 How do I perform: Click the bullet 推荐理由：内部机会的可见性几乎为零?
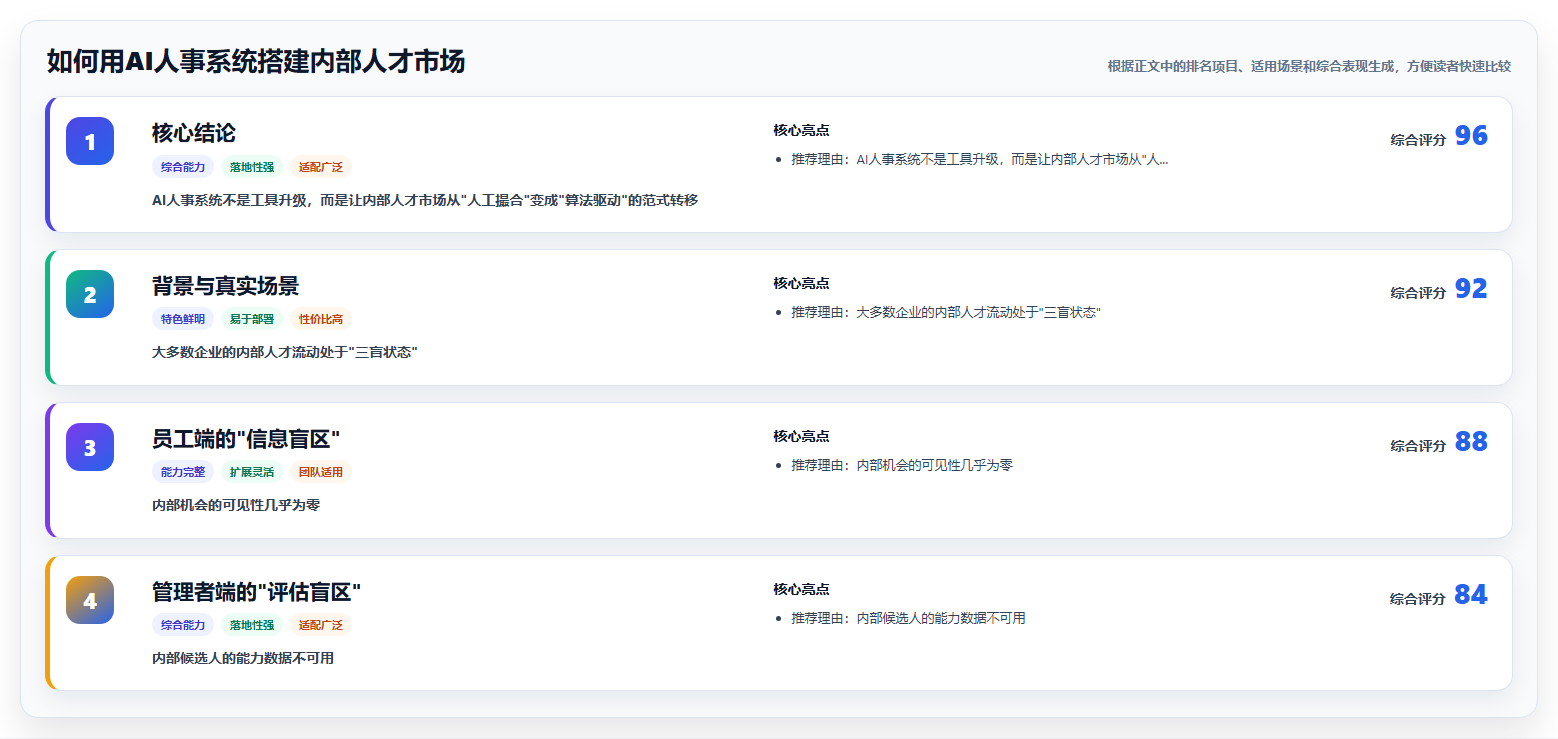[902, 465]
